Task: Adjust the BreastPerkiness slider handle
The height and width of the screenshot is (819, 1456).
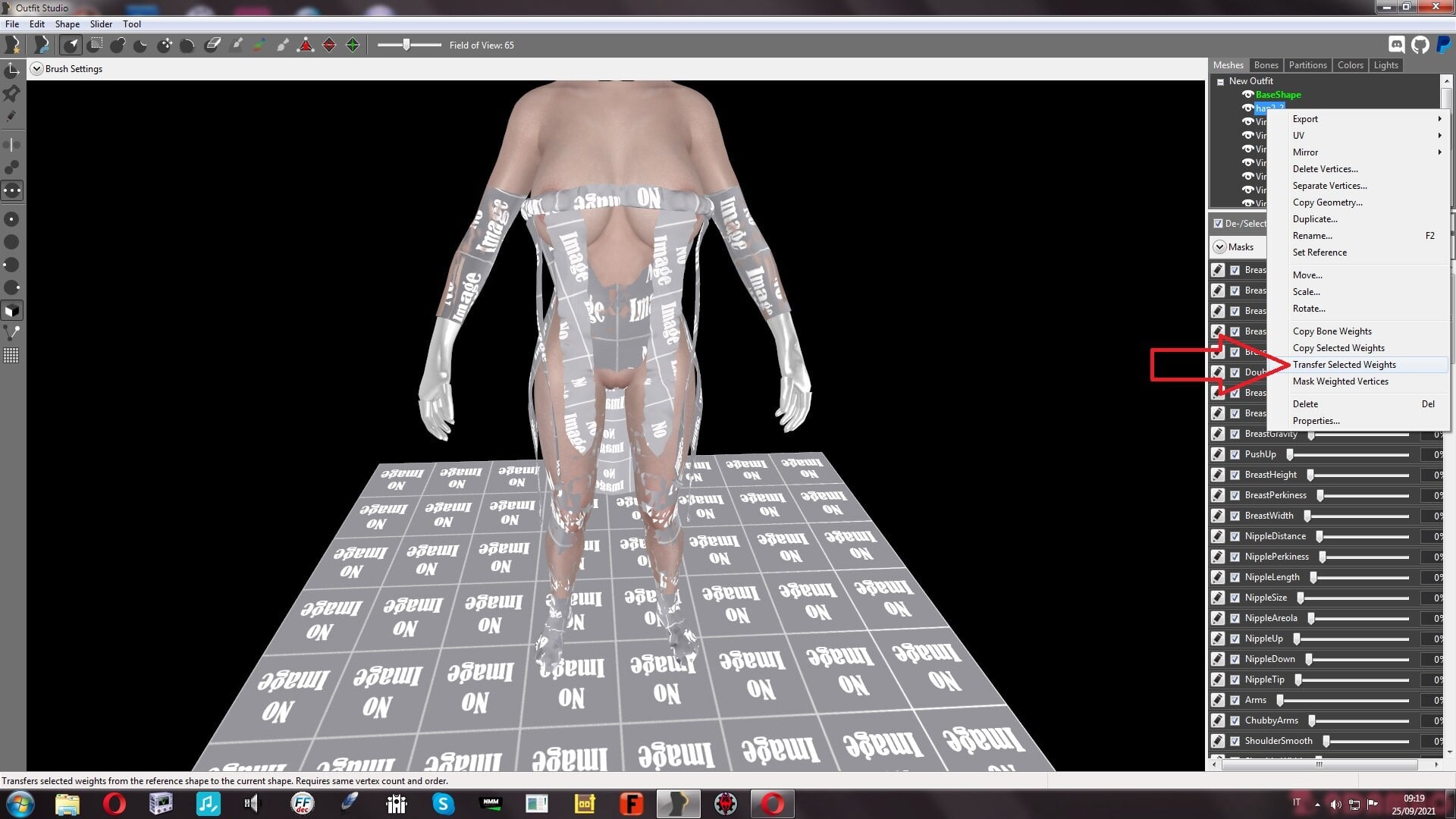Action: pyautogui.click(x=1320, y=495)
